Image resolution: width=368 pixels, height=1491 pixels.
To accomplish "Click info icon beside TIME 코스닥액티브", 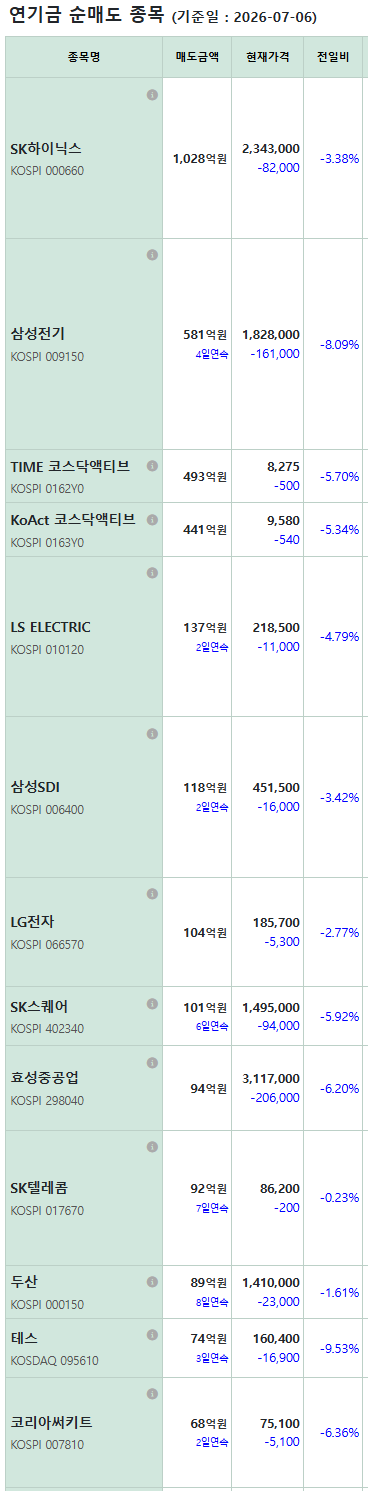I will (x=152, y=466).
